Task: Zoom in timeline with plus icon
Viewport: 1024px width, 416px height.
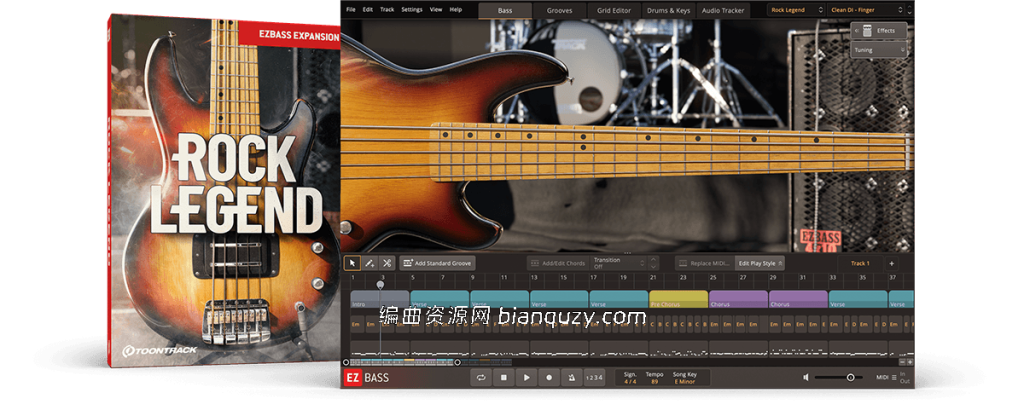Action: (x=910, y=362)
